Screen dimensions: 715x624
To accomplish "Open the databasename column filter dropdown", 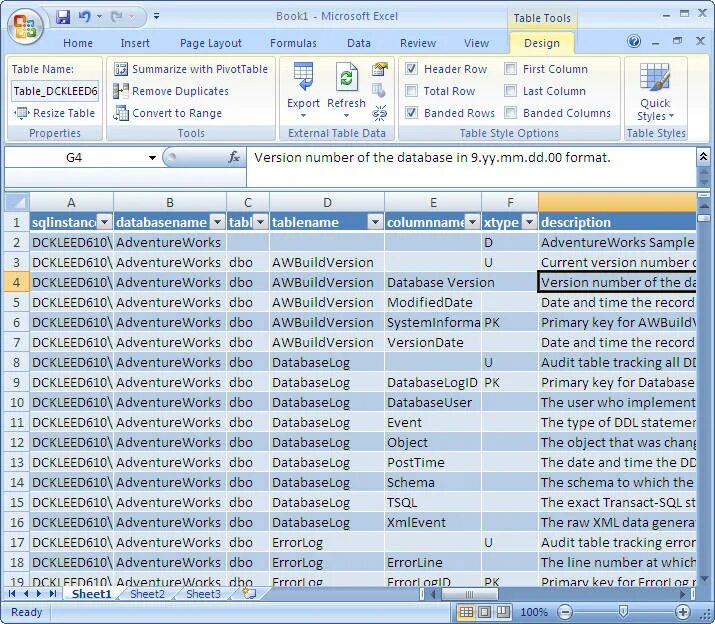I will point(218,222).
